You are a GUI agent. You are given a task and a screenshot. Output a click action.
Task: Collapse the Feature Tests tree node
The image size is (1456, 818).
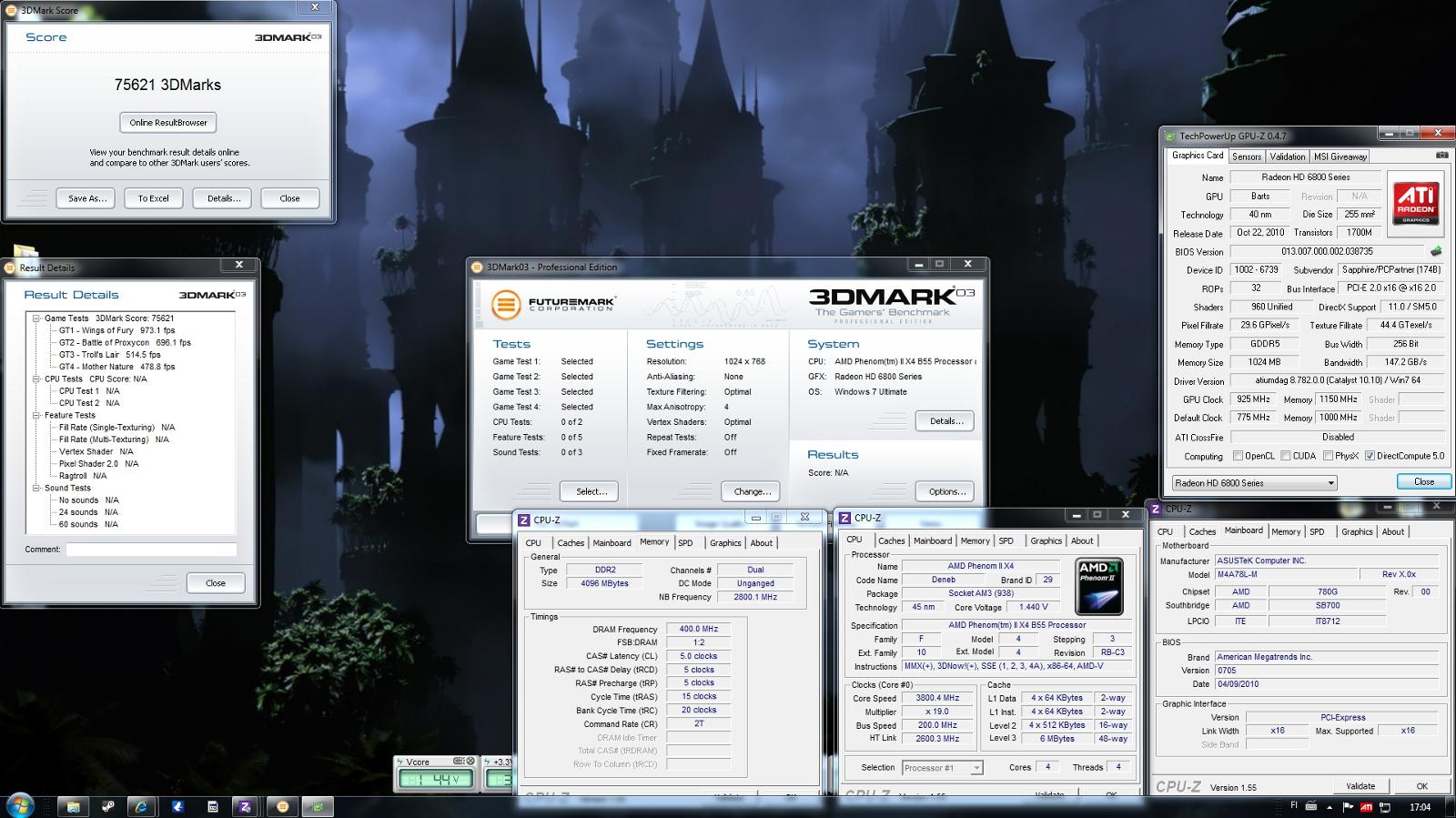tap(36, 415)
